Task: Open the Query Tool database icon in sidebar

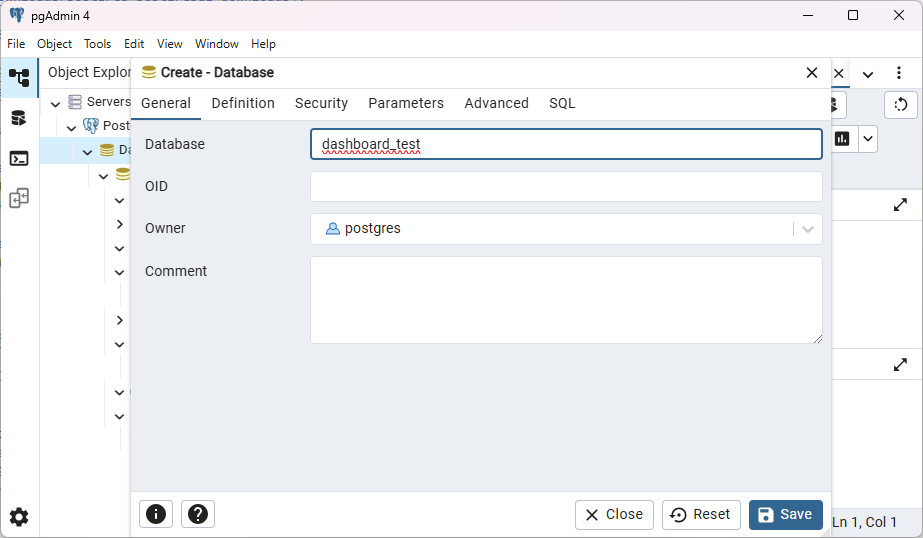Action: [x=19, y=118]
